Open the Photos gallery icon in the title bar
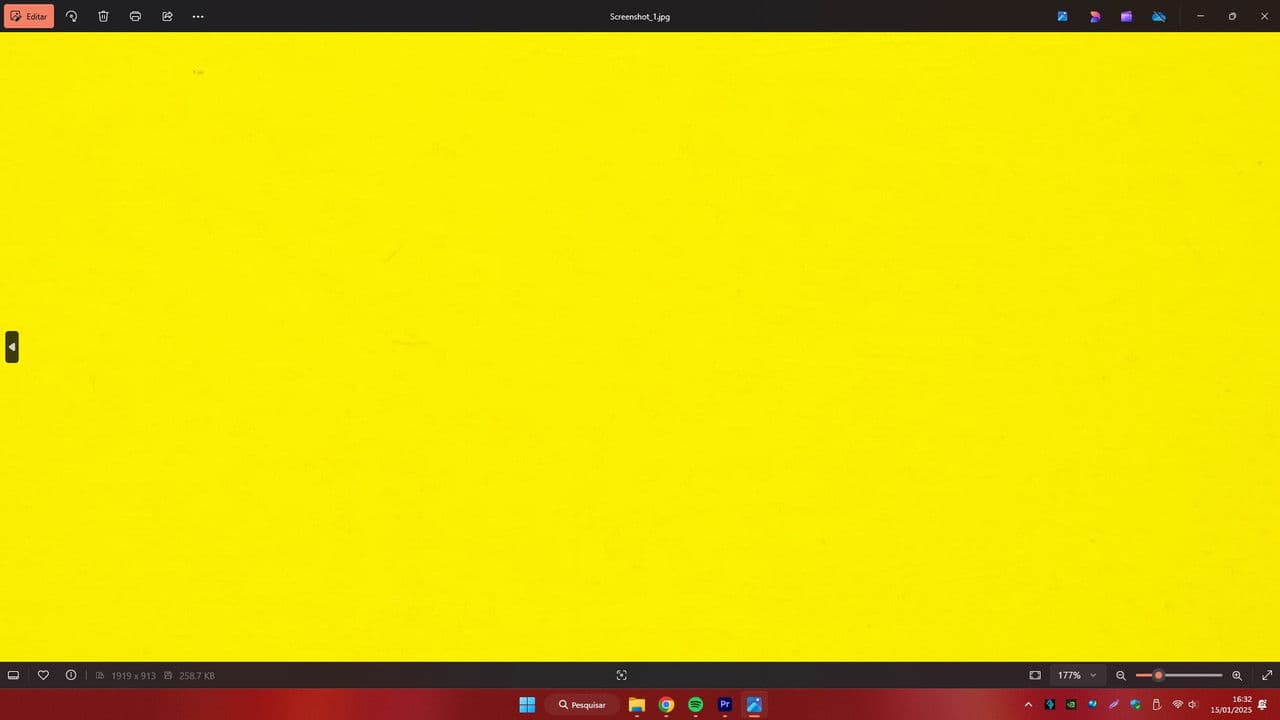The height and width of the screenshot is (720, 1280). click(x=1062, y=17)
